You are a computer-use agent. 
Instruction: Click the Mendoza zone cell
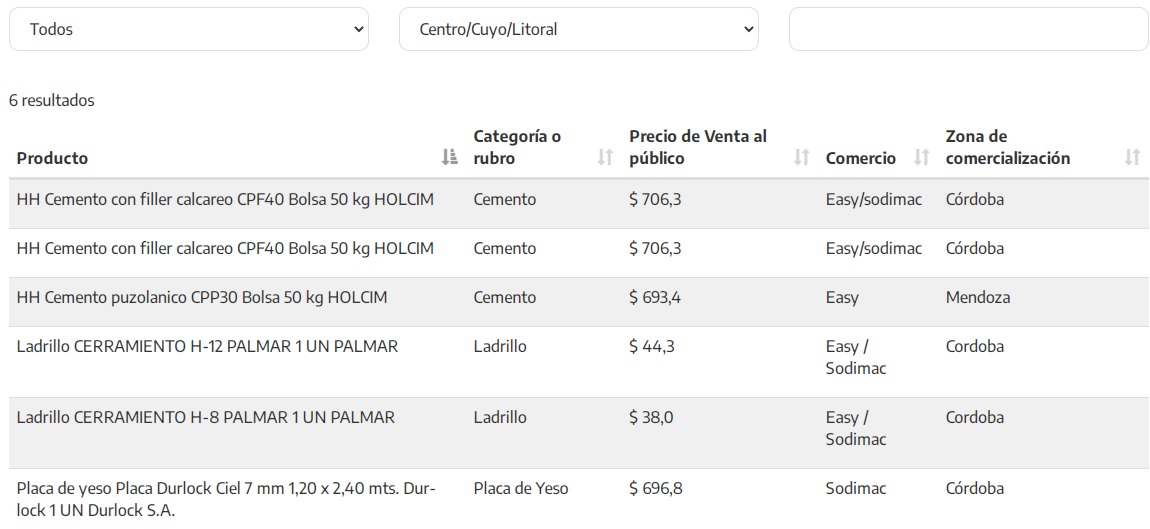[977, 297]
